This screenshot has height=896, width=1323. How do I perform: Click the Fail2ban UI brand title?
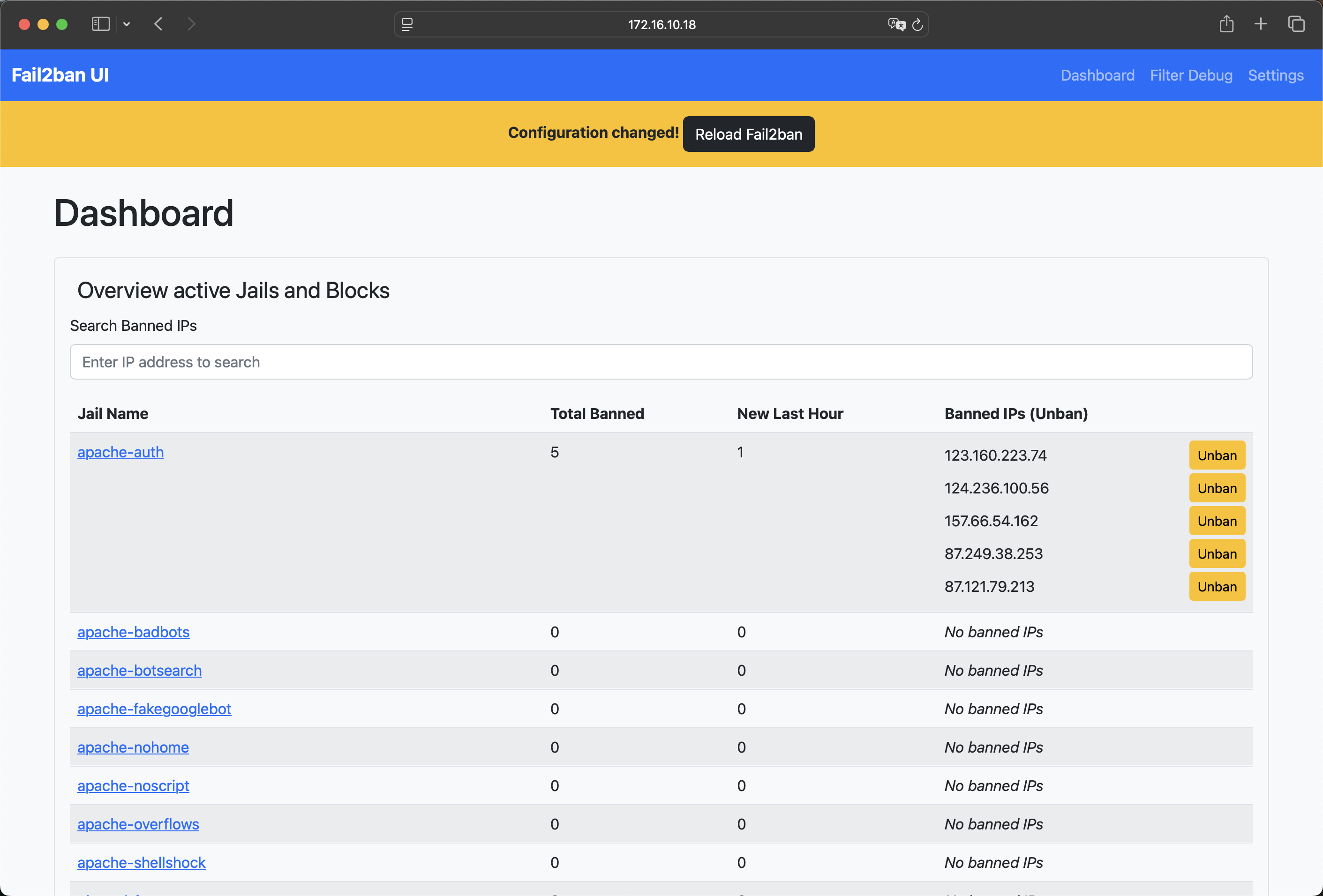click(60, 75)
